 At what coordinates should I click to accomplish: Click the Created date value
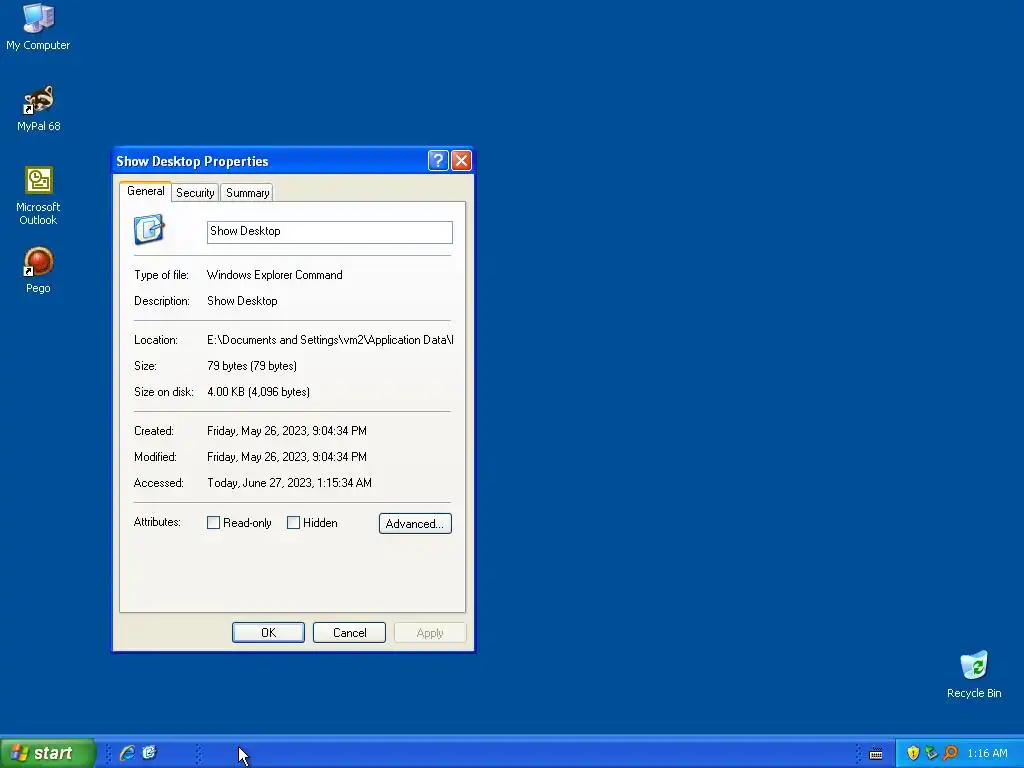pos(287,431)
